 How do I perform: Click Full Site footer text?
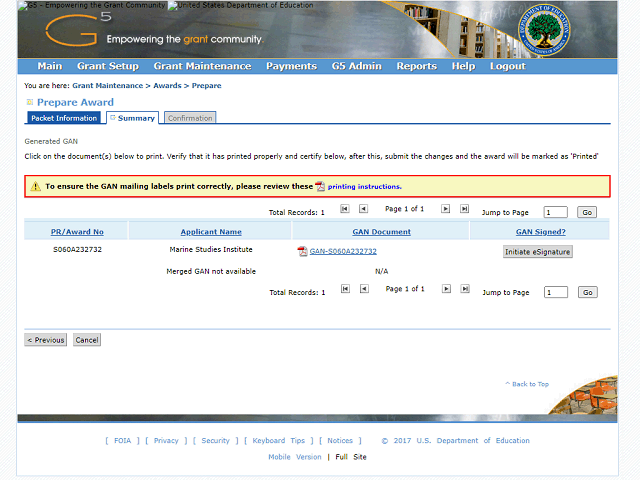[x=351, y=457]
